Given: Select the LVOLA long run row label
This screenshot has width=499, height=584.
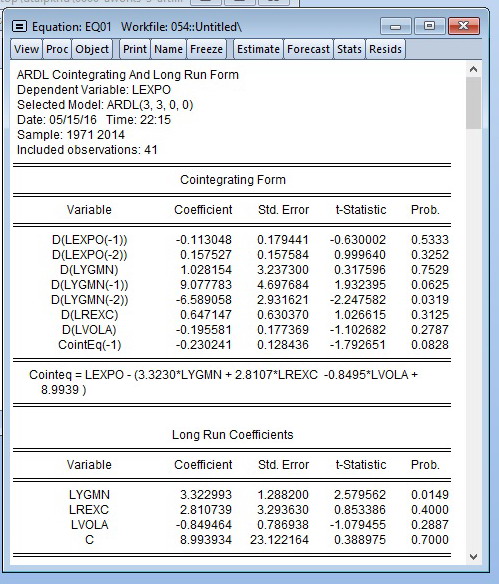Looking at the screenshot, I should [89, 524].
